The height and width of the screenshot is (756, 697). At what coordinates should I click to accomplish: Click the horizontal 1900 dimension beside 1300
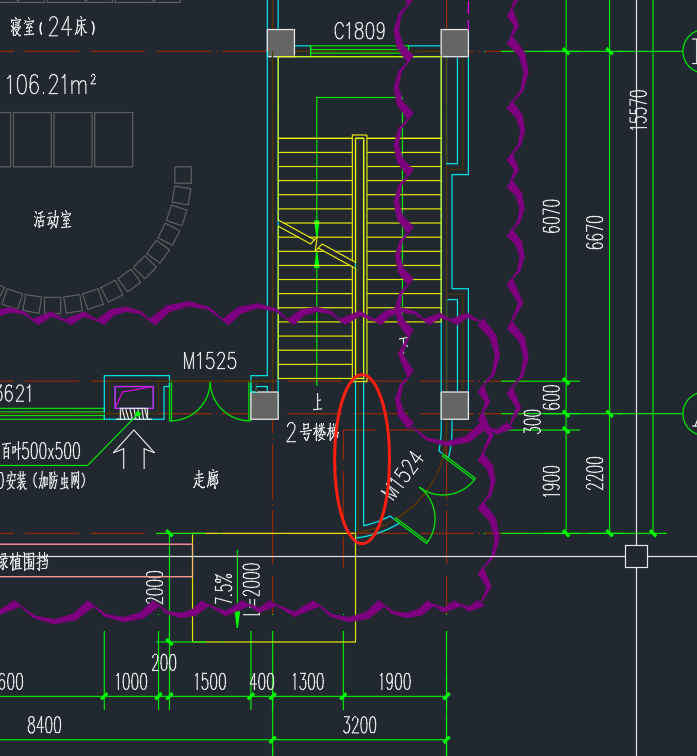[395, 682]
